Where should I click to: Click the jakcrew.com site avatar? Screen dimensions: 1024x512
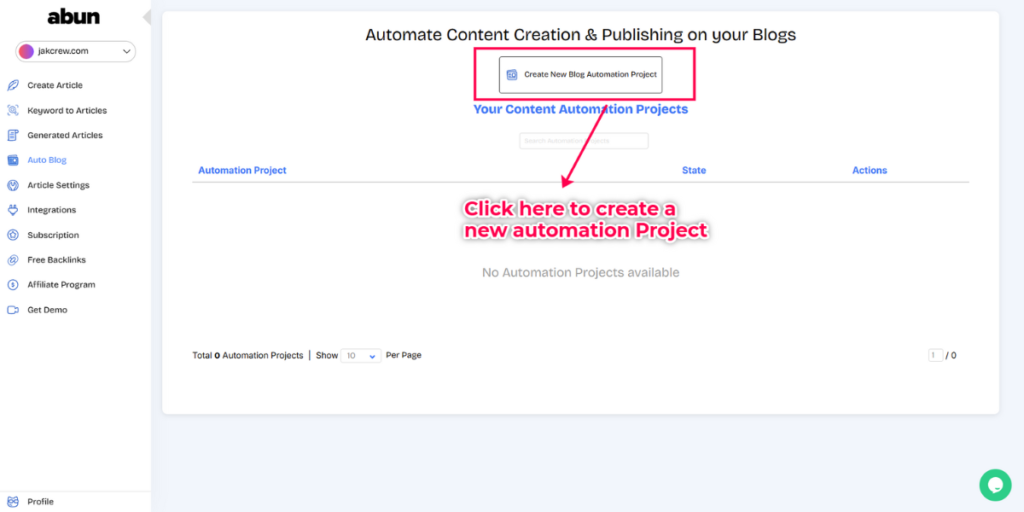[x=26, y=51]
